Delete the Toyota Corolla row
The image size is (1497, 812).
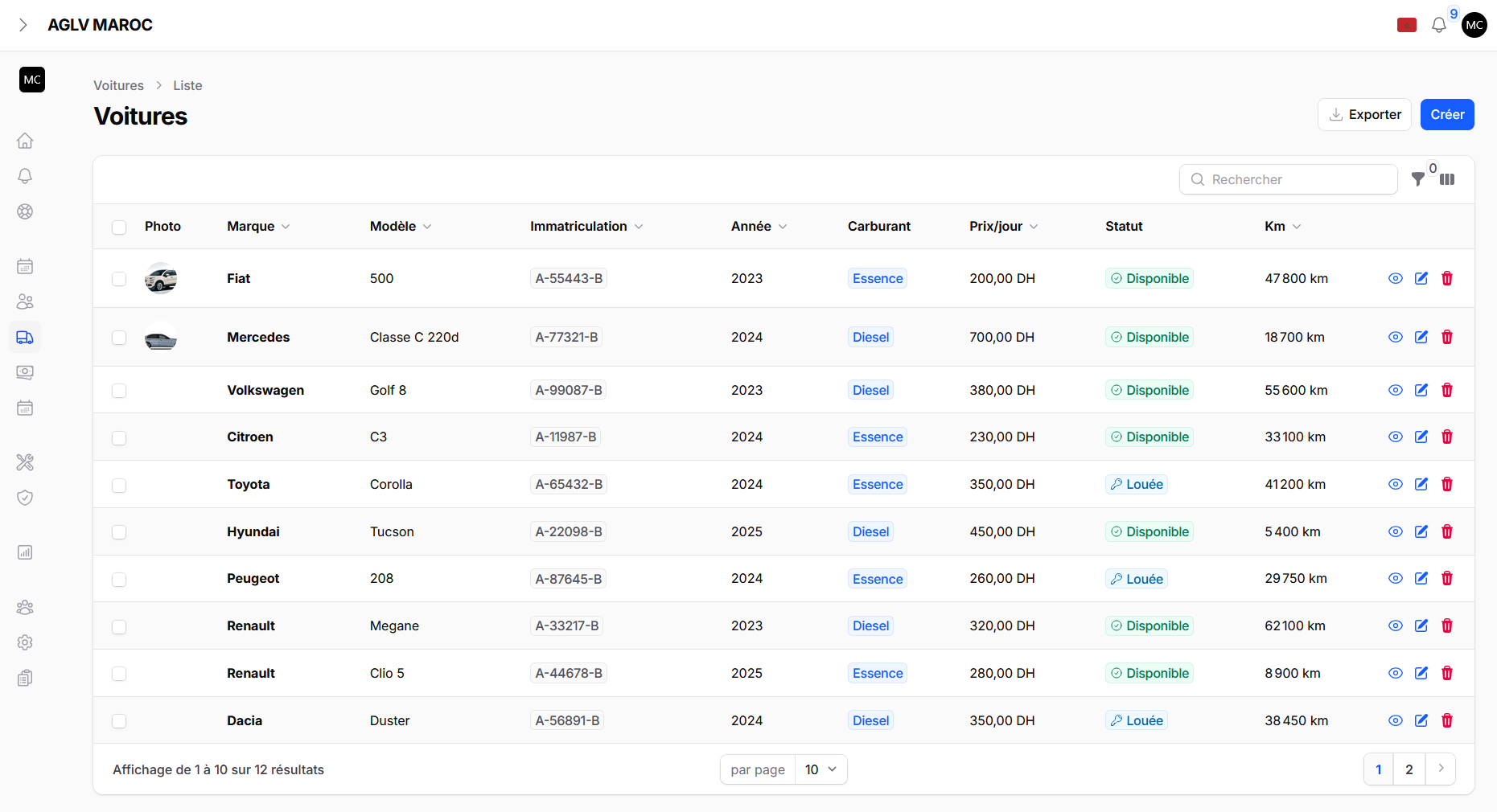coord(1447,484)
